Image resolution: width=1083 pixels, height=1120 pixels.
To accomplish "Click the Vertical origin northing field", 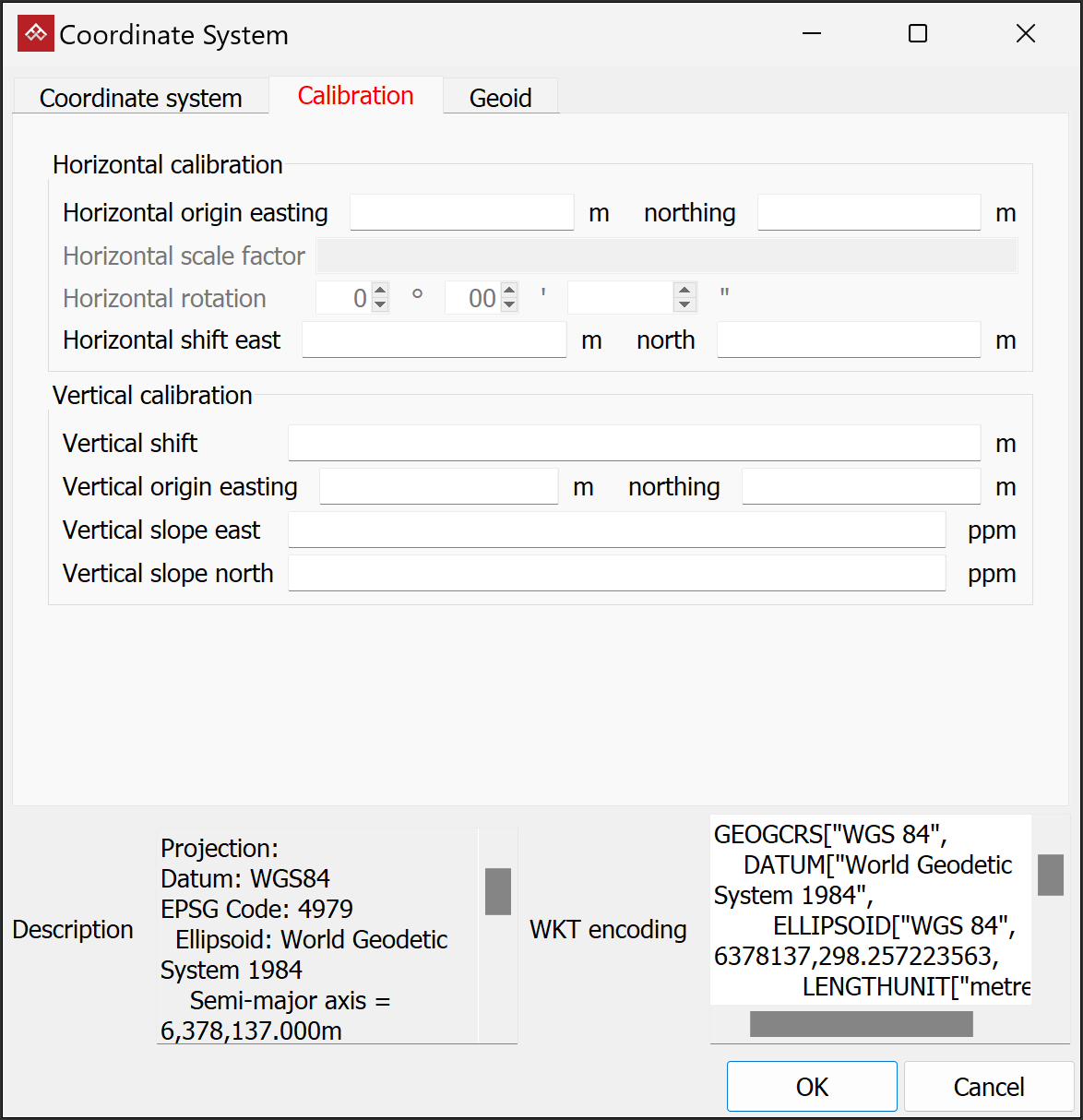I will click(x=862, y=486).
